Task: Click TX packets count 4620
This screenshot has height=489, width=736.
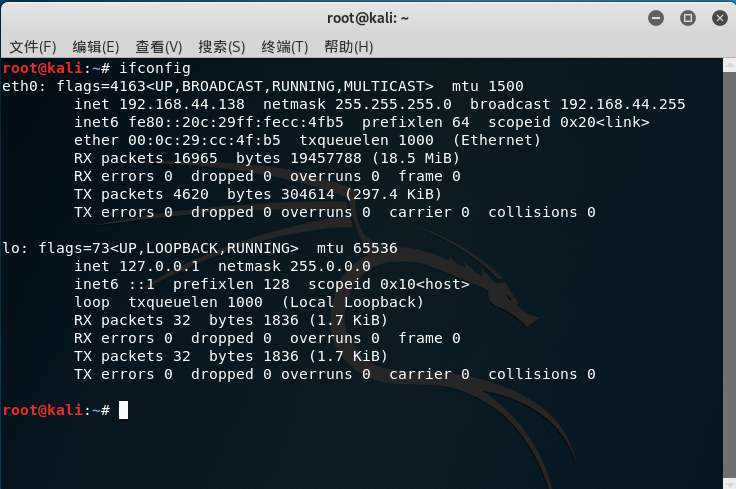Action: (x=191, y=194)
